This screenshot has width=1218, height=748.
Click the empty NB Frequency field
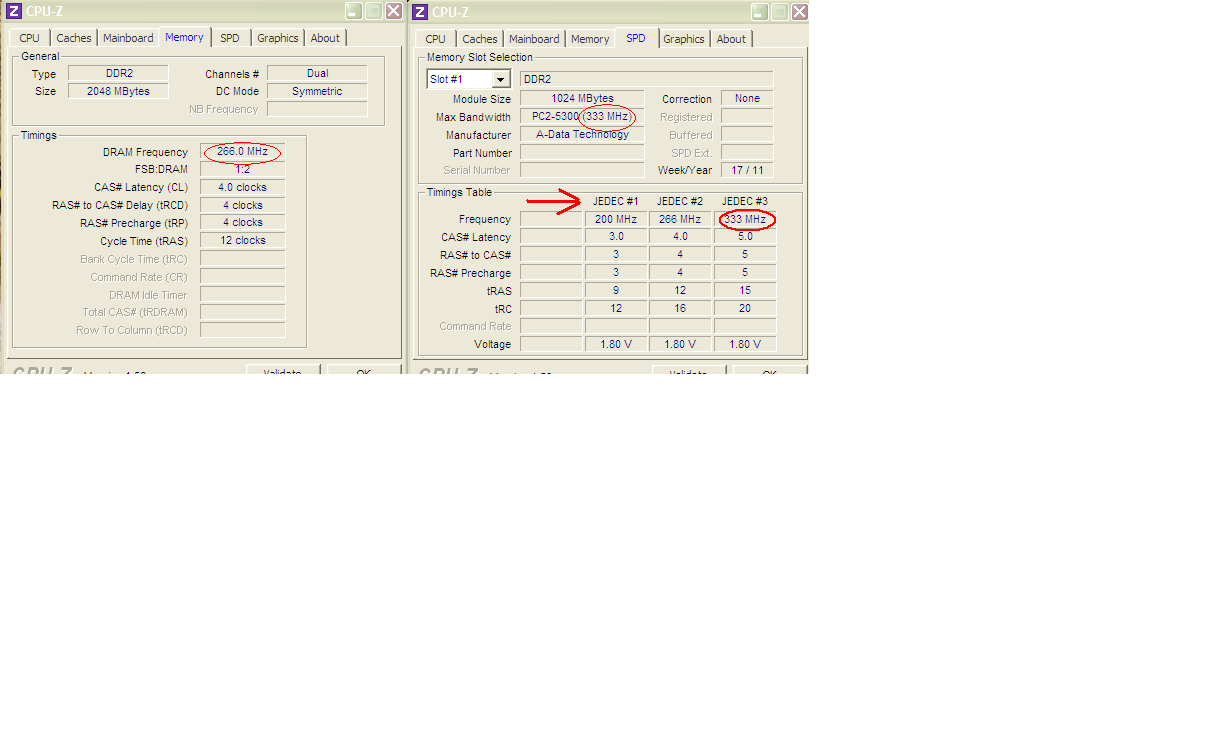317,109
